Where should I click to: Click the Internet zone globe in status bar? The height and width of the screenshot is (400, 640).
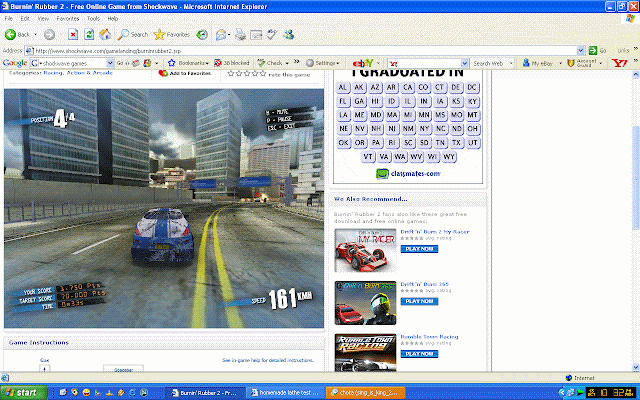[569, 378]
